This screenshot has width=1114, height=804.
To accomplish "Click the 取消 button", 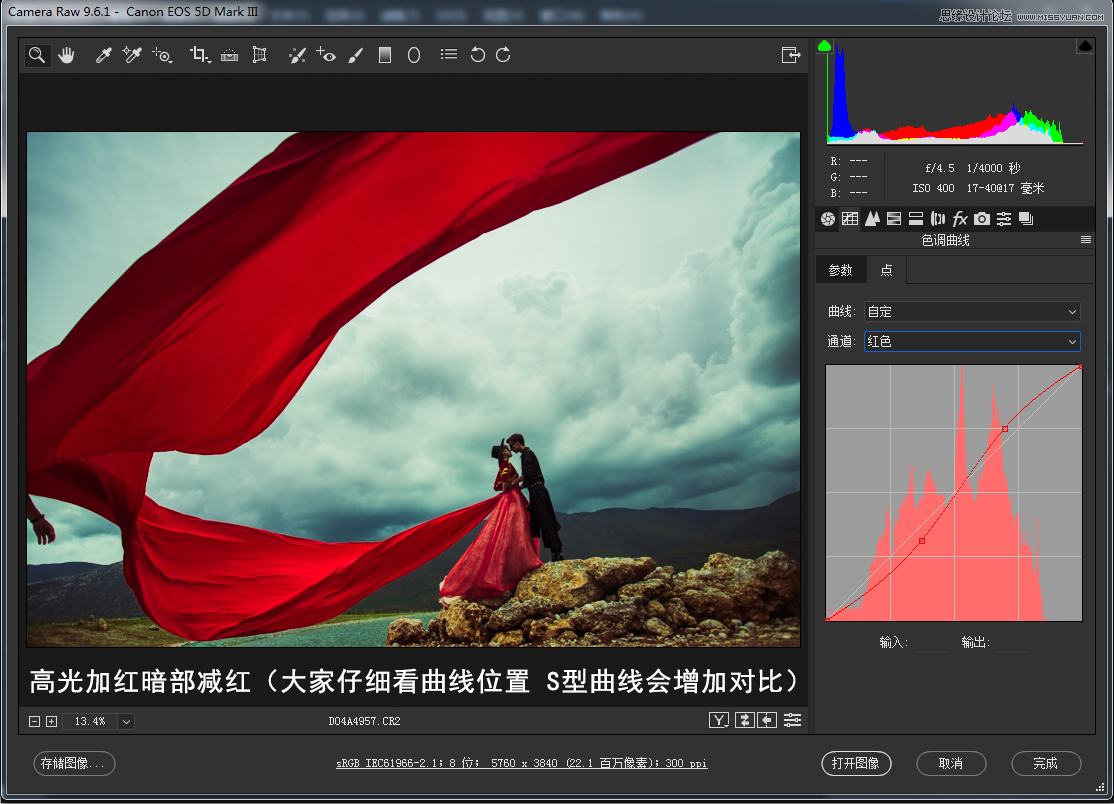I will (x=951, y=764).
